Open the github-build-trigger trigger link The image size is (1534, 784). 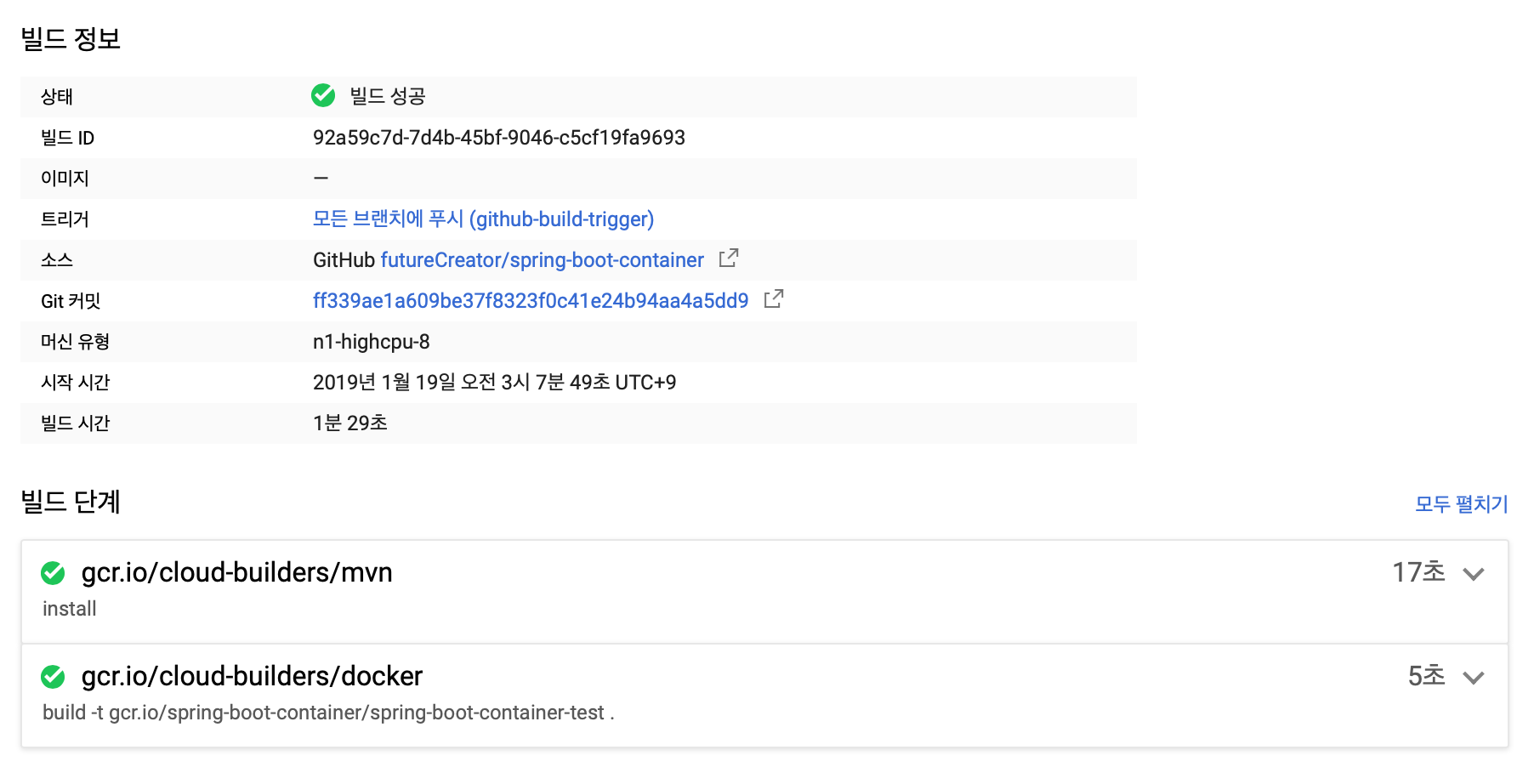click(483, 219)
